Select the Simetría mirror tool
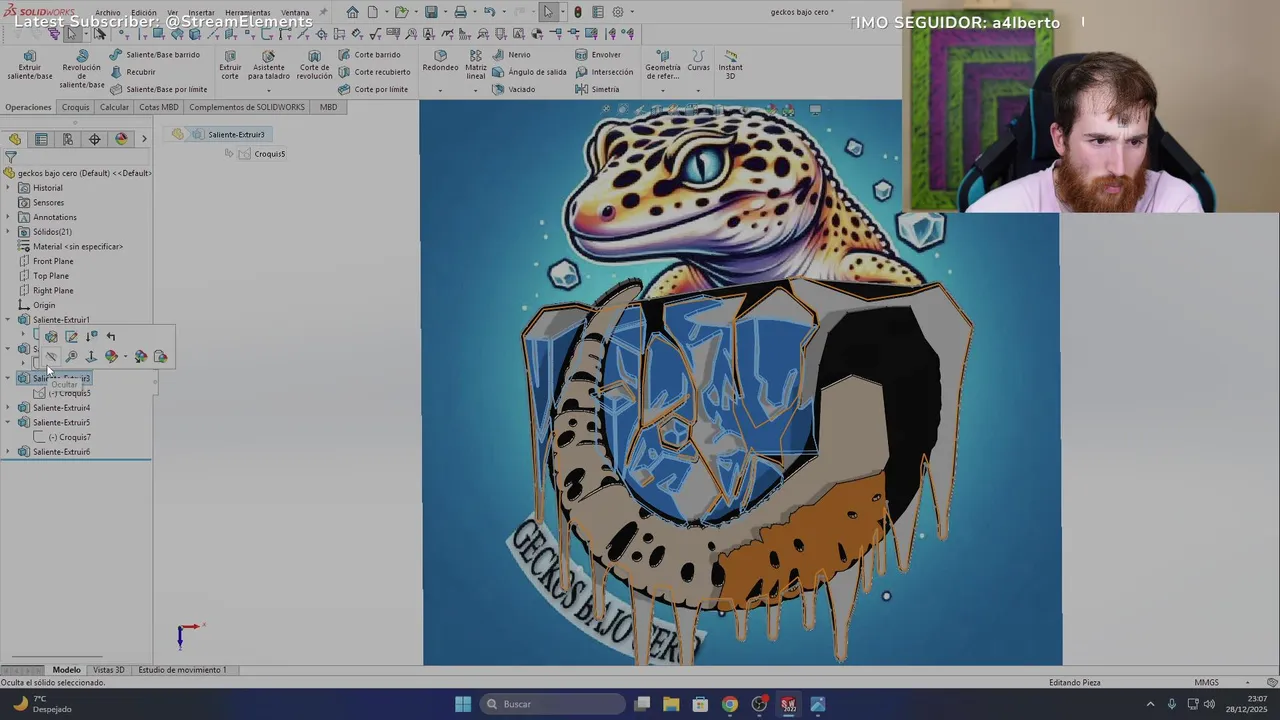Image resolution: width=1280 pixels, height=720 pixels. (597, 89)
